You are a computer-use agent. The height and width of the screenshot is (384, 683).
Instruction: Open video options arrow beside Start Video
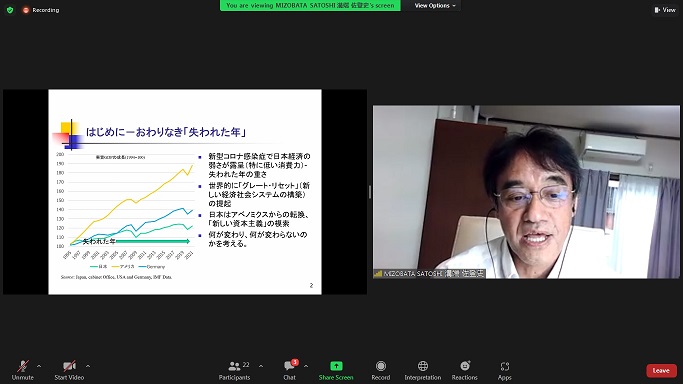(88, 366)
